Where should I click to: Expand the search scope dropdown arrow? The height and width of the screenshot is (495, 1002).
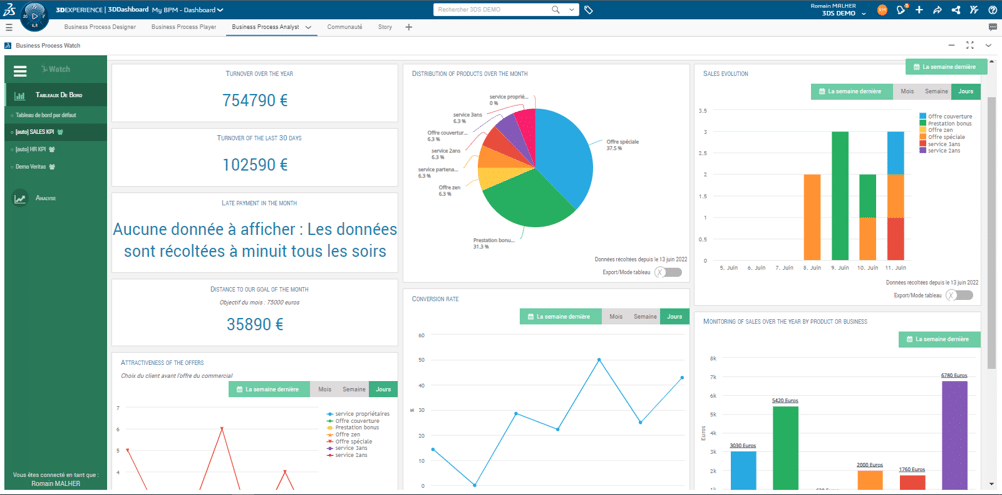(x=571, y=10)
